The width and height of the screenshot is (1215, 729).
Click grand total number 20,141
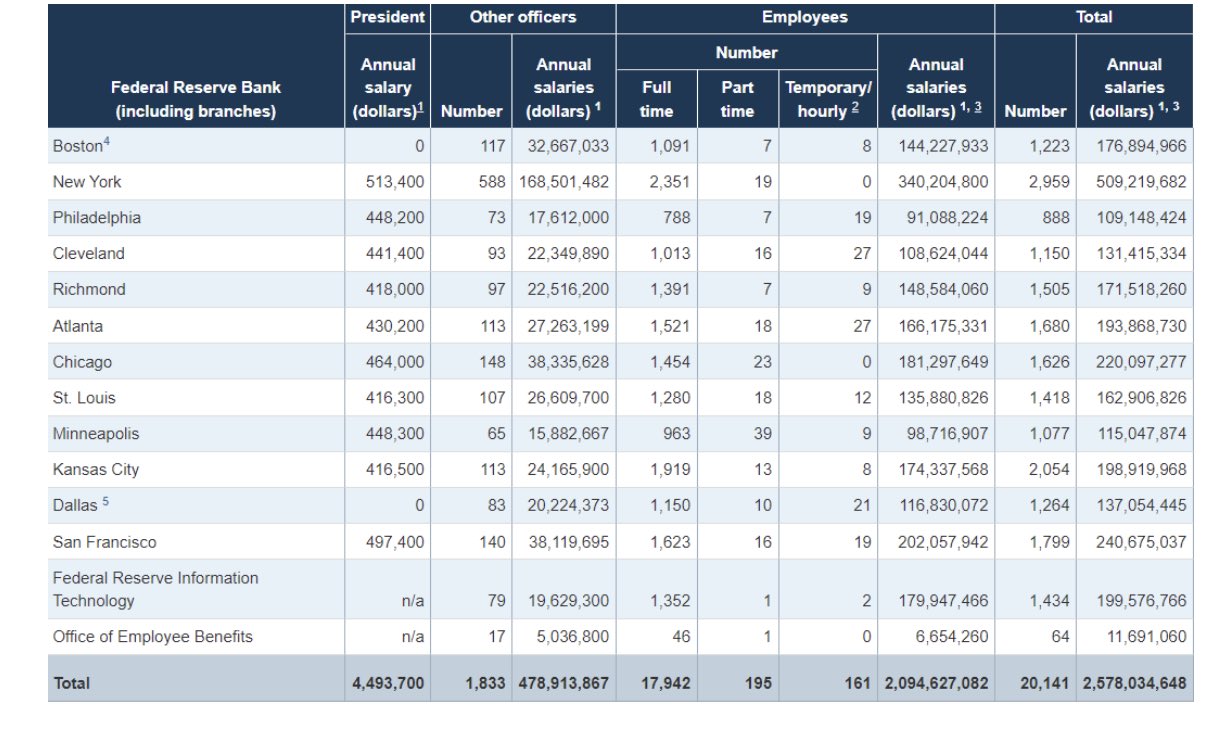(1045, 683)
